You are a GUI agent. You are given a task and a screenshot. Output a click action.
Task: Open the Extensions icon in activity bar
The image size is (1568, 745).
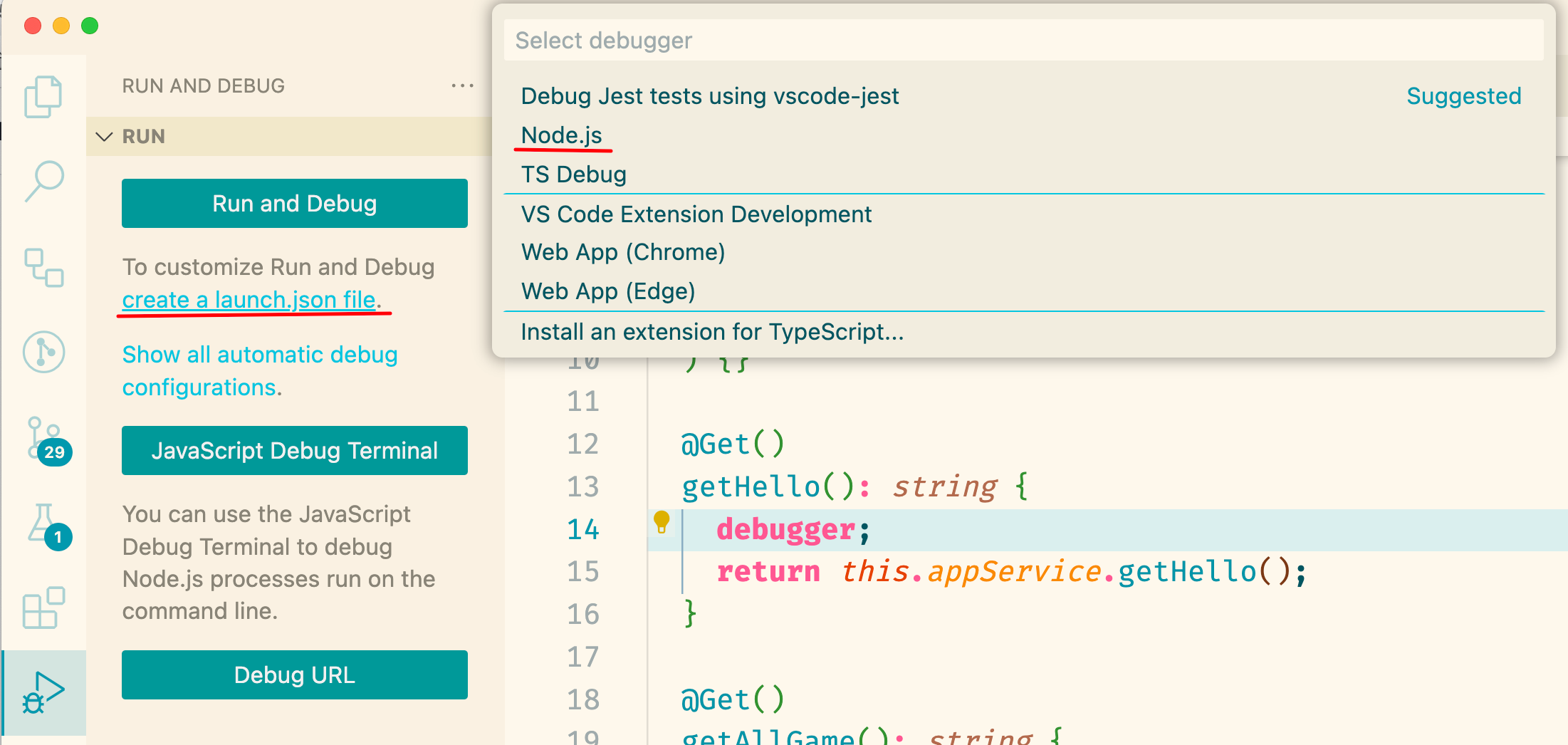point(43,608)
